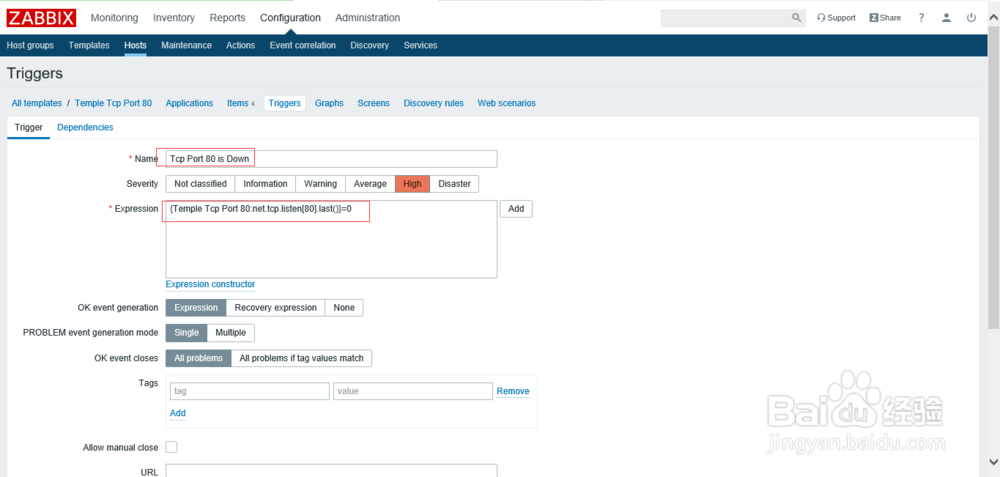The height and width of the screenshot is (477, 1000).
Task: Click All templates breadcrumb link
Action: [36, 103]
